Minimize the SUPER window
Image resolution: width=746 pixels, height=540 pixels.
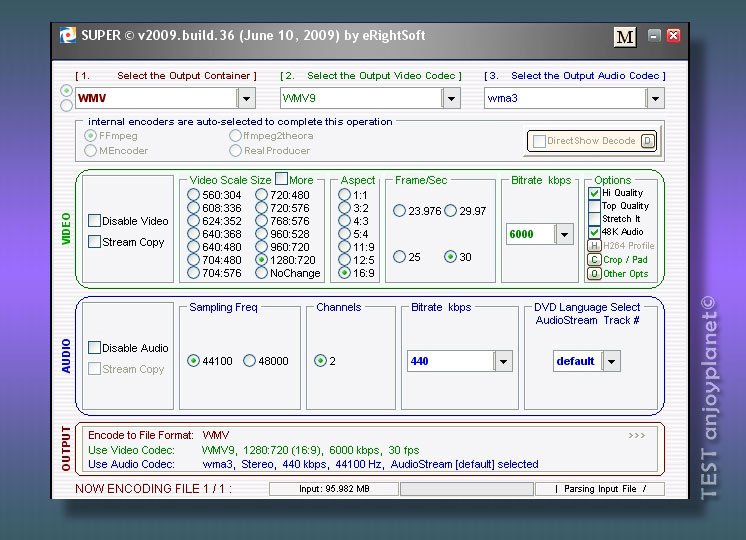(654, 36)
